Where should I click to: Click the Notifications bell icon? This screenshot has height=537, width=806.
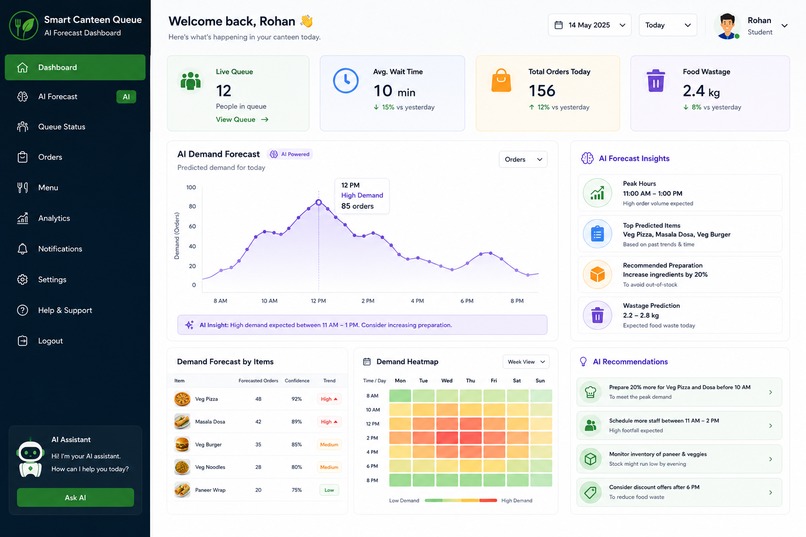click(x=23, y=249)
